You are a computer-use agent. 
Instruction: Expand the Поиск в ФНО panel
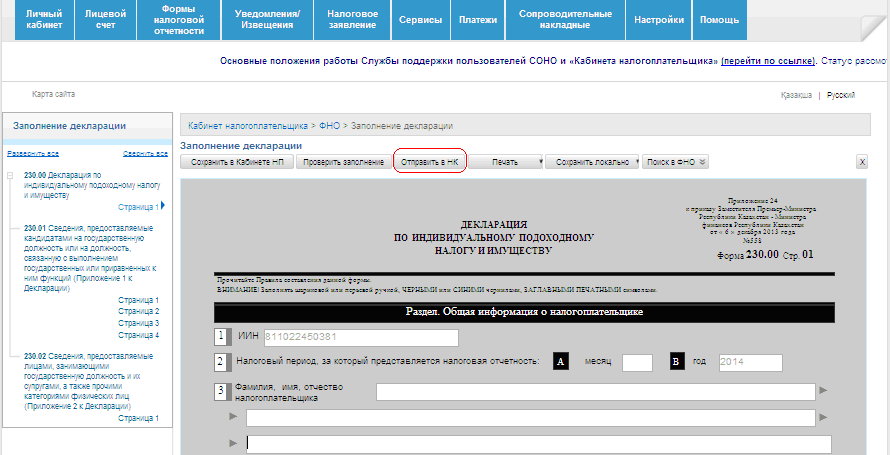[703, 162]
